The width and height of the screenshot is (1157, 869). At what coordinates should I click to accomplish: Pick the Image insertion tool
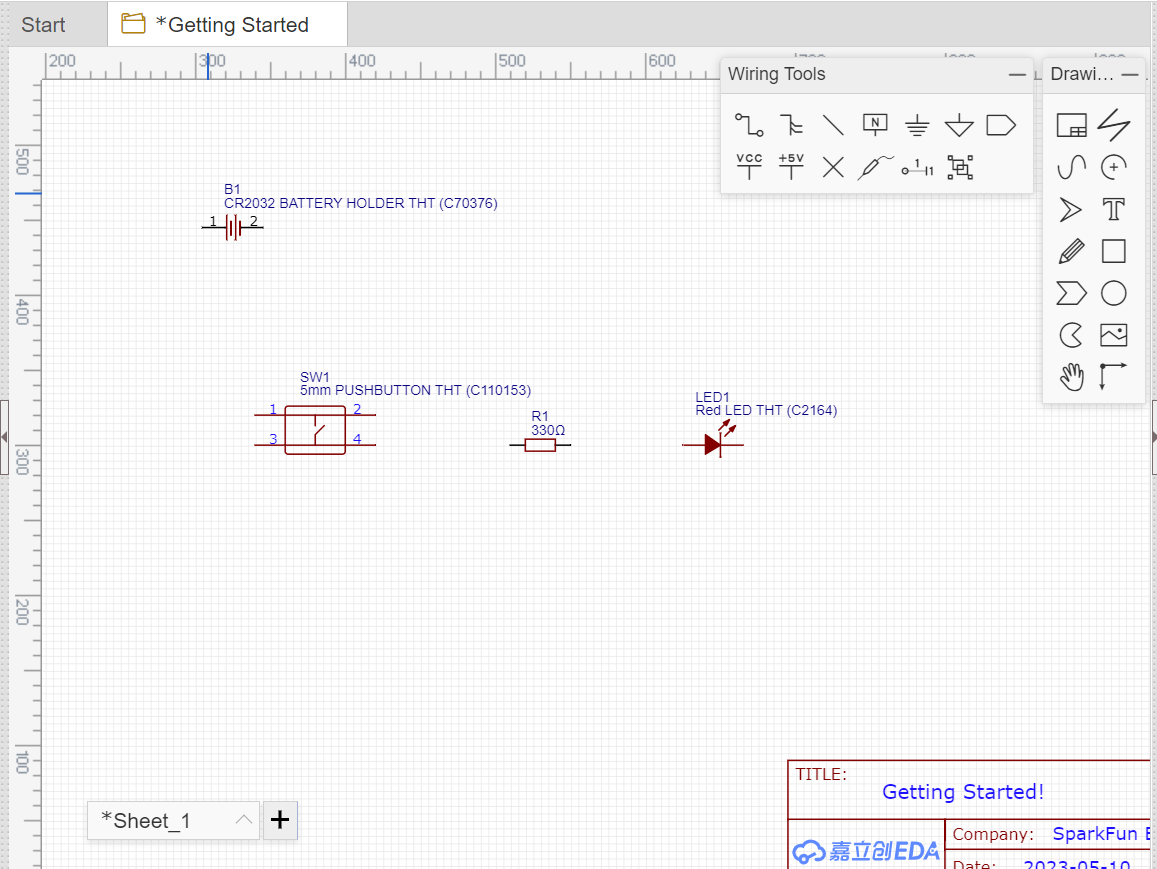pos(1113,335)
